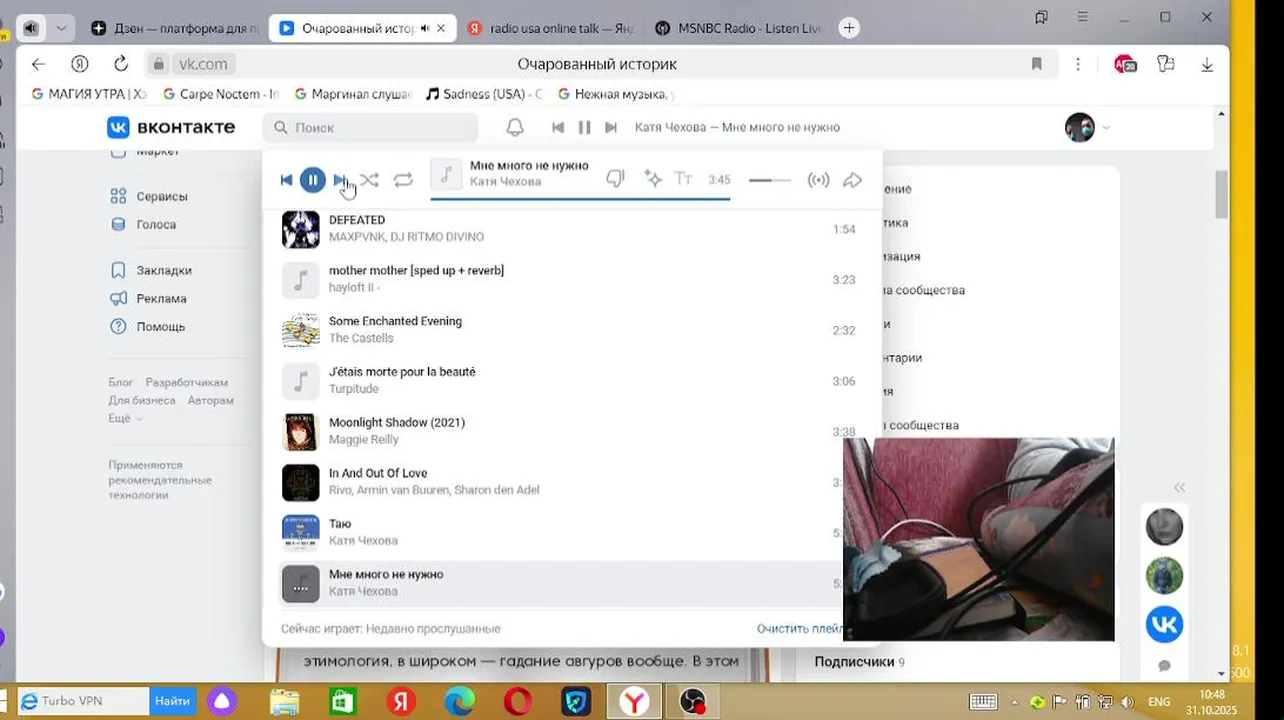
Task: Show lyrics with the Tт icon
Action: 684,179
